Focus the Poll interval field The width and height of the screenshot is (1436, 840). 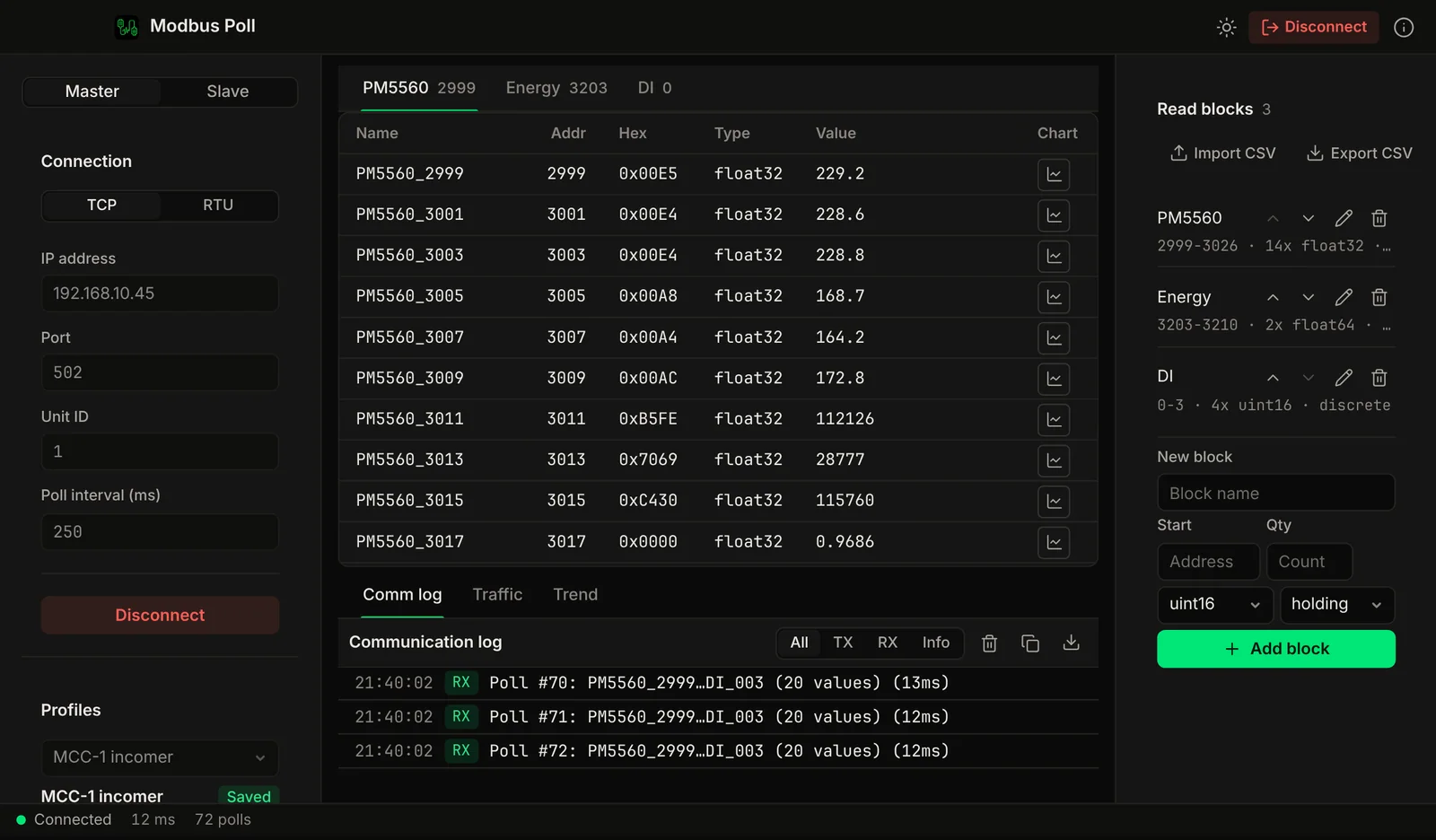click(x=160, y=532)
